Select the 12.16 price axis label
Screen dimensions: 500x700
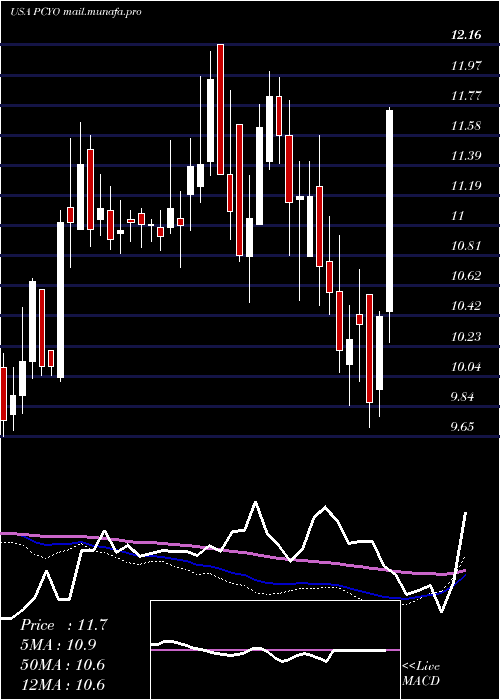click(x=466, y=35)
